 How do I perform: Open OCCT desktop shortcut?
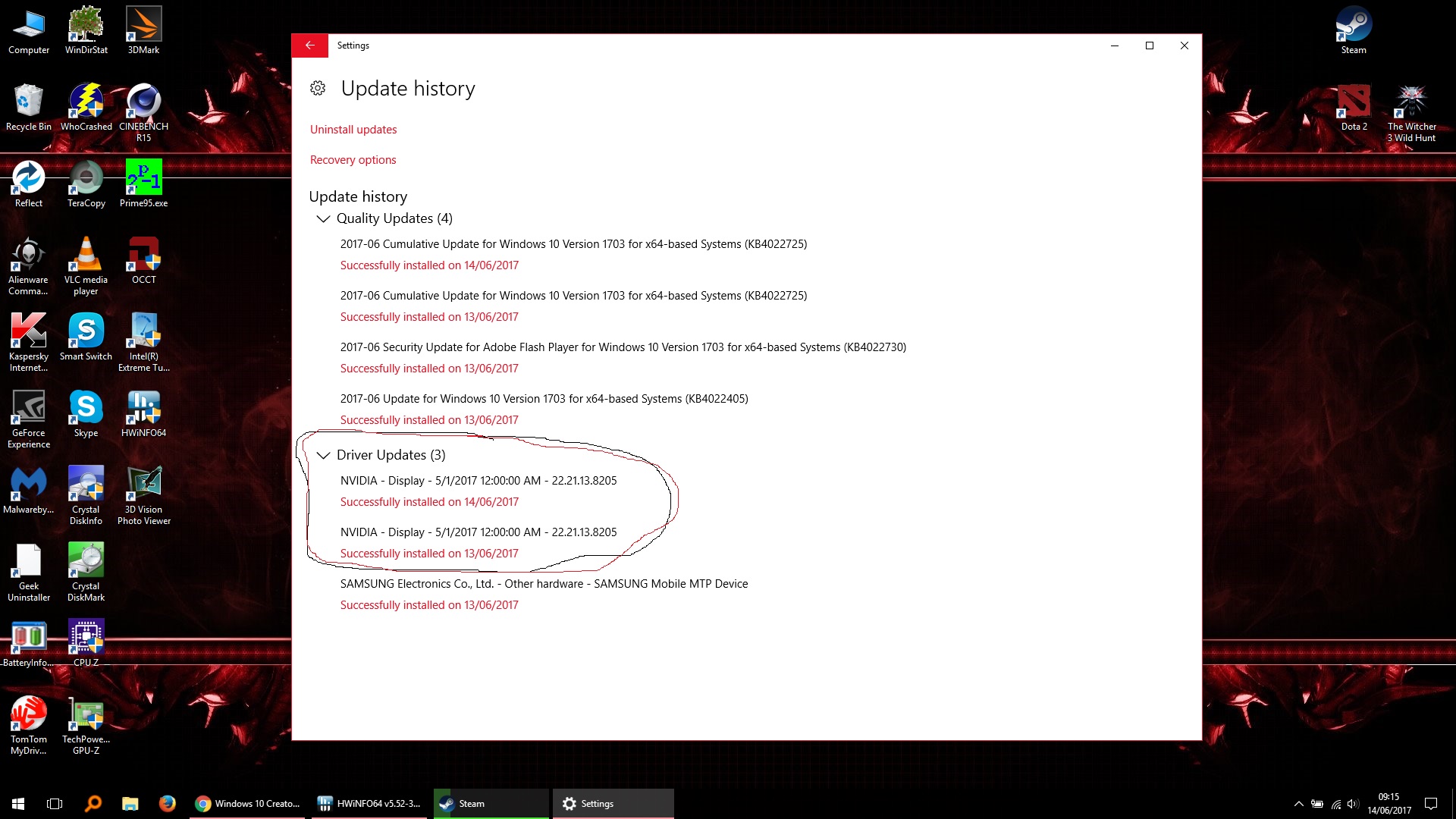pos(143,261)
